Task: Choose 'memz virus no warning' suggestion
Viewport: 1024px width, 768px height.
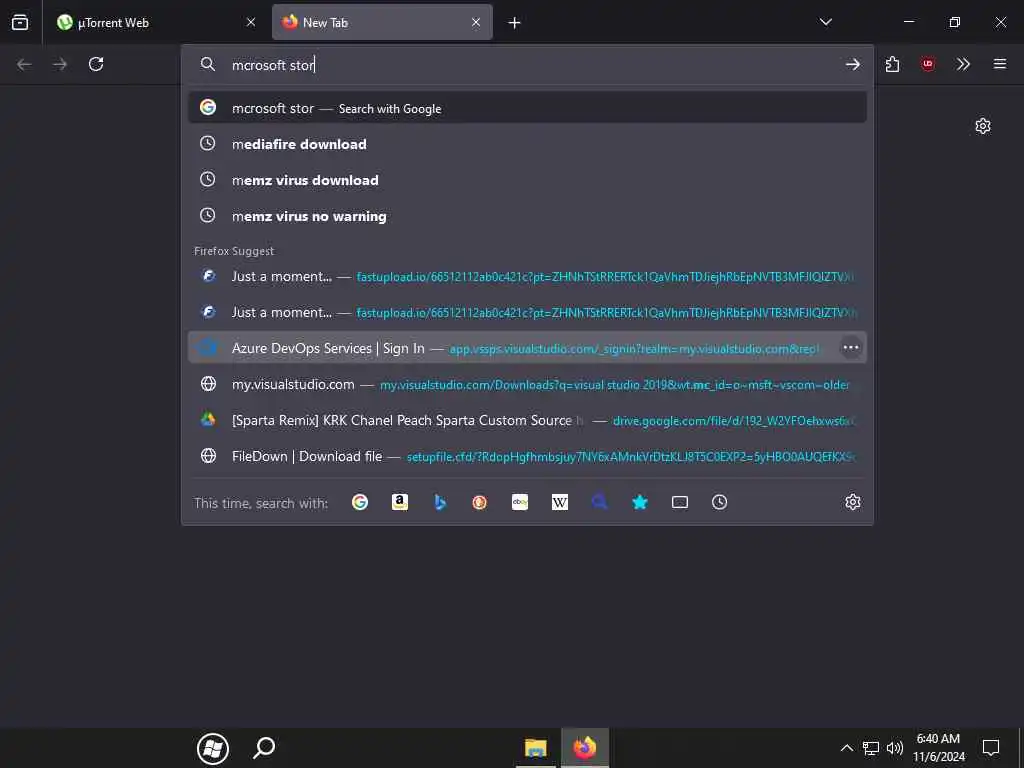Action: (527, 216)
